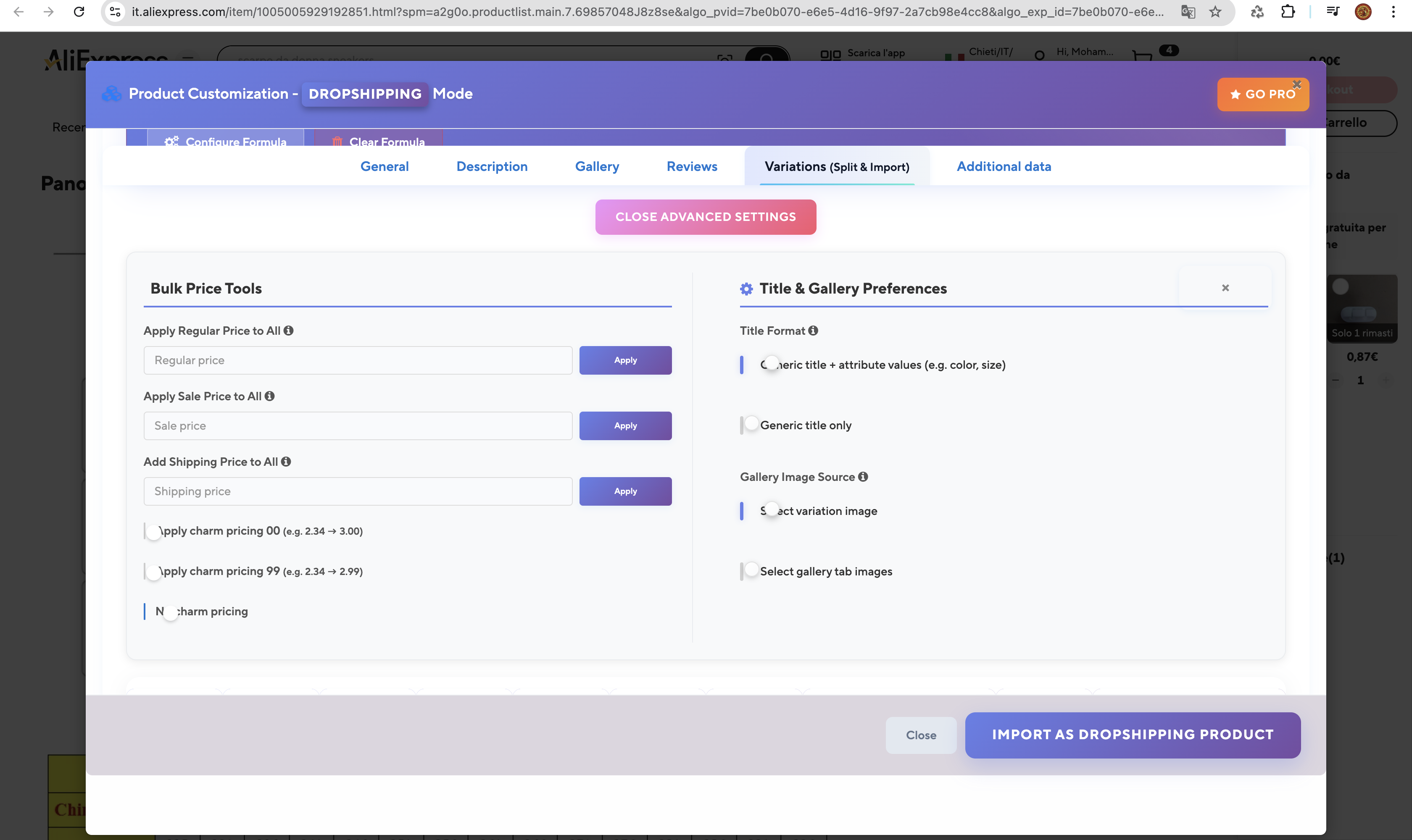The height and width of the screenshot is (840, 1412).
Task: Click the Google Translate icon in address bar
Action: tap(1188, 11)
